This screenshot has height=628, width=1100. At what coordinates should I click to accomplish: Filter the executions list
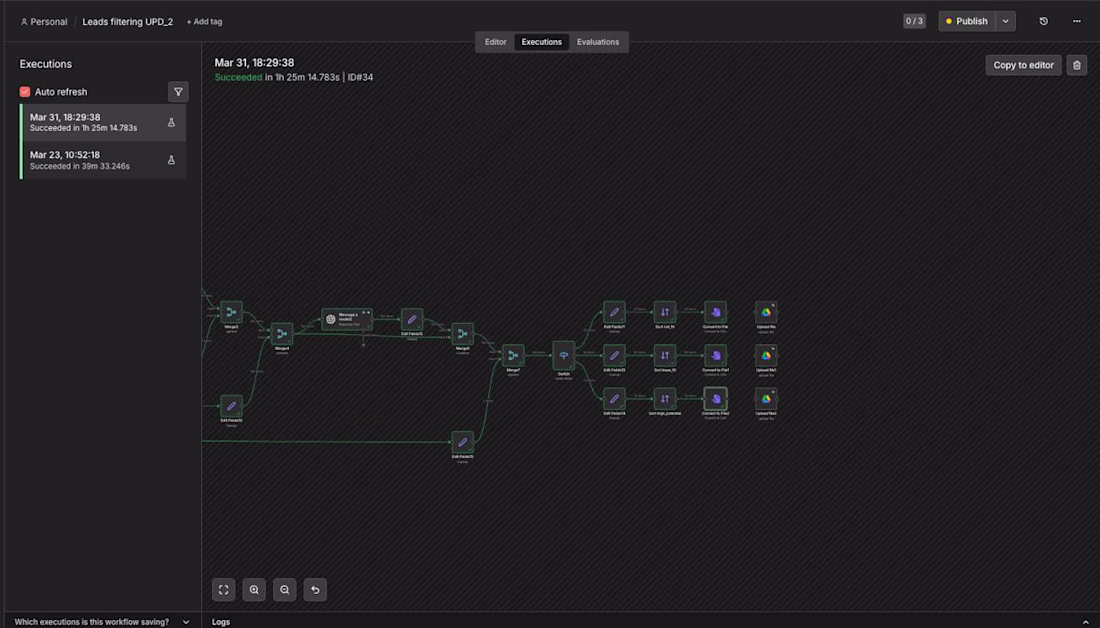pyautogui.click(x=178, y=92)
